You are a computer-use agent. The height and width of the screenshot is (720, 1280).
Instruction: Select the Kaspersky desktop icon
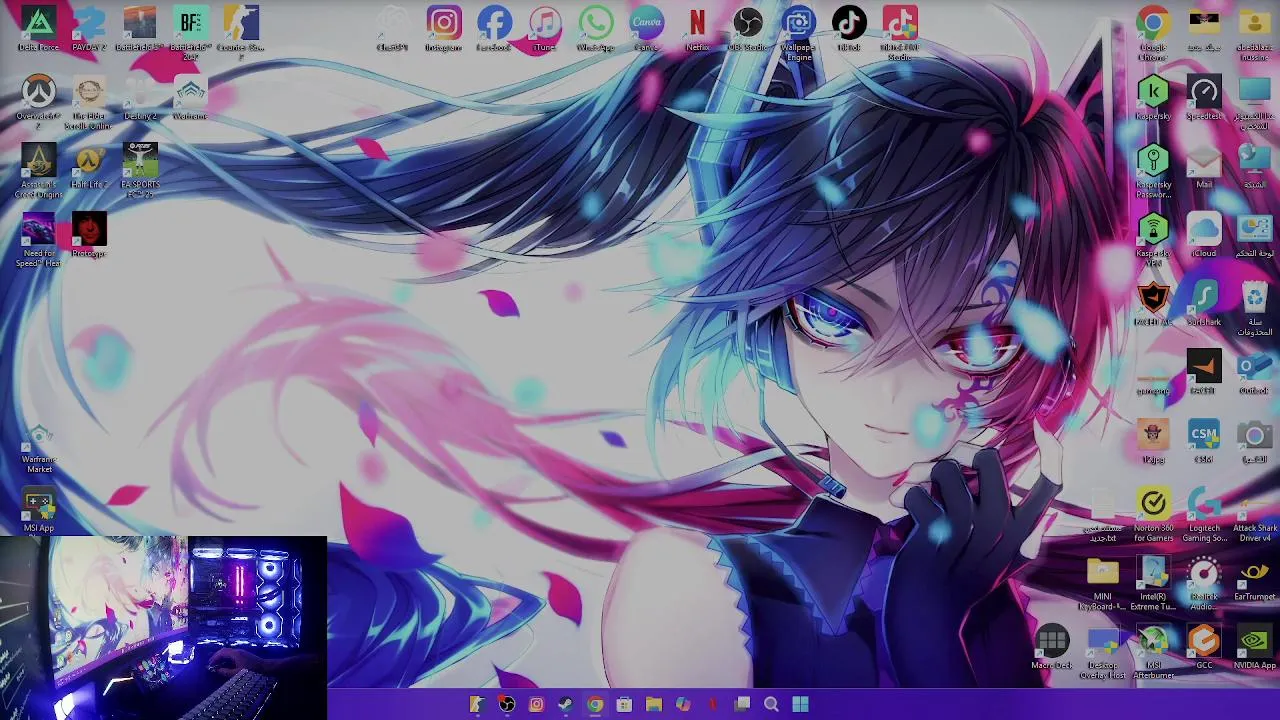click(1153, 98)
